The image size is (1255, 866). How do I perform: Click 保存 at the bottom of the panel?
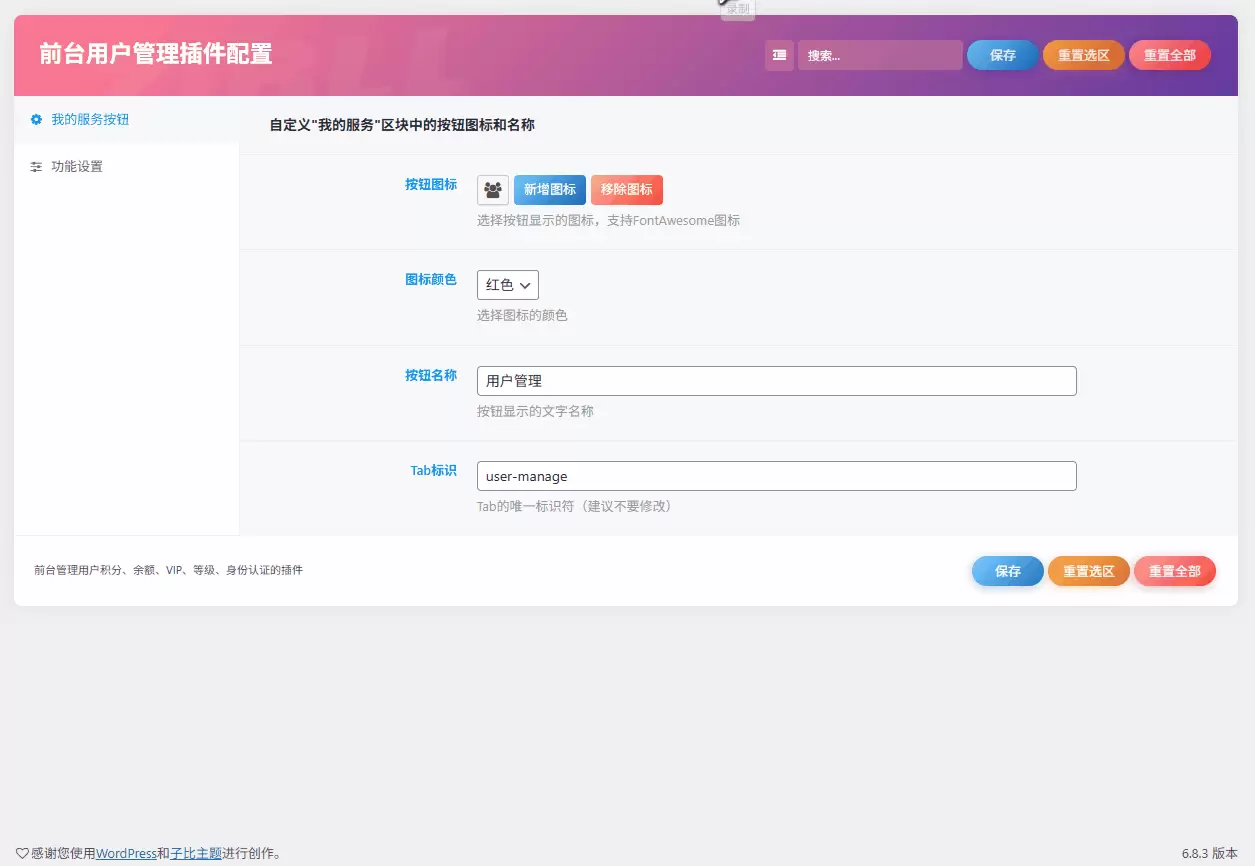(x=1007, y=571)
